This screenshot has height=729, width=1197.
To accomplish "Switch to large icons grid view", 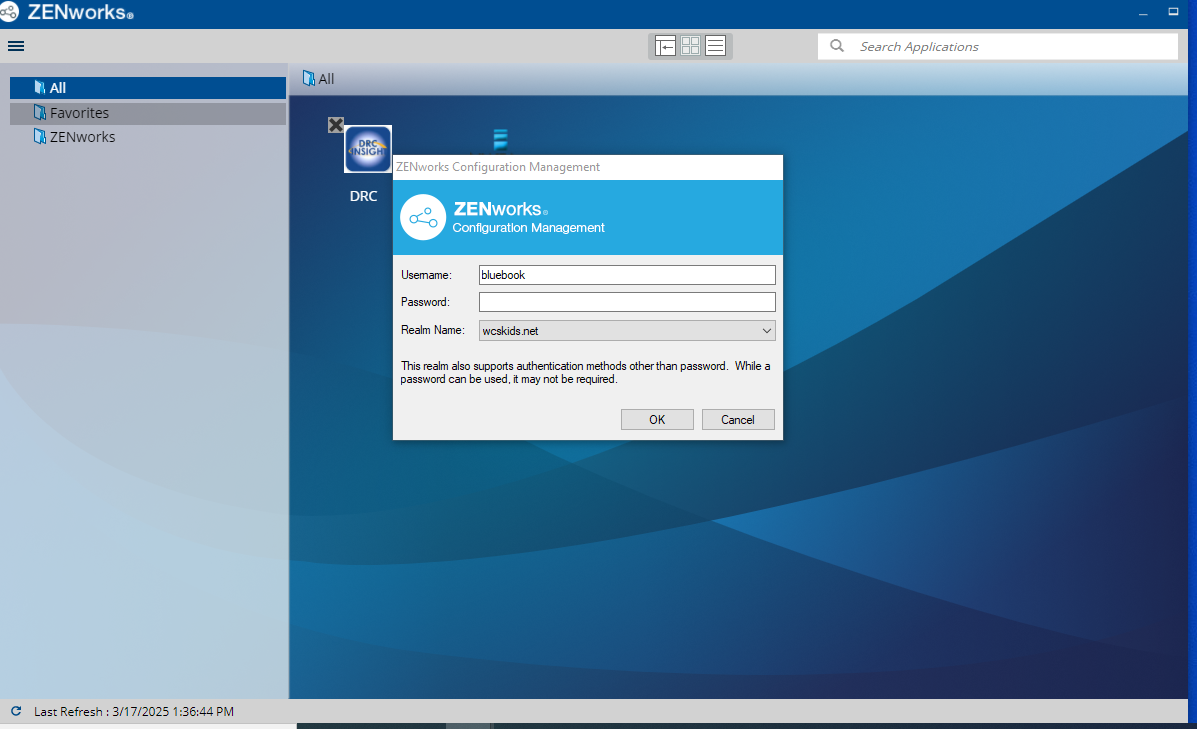I will pos(690,46).
